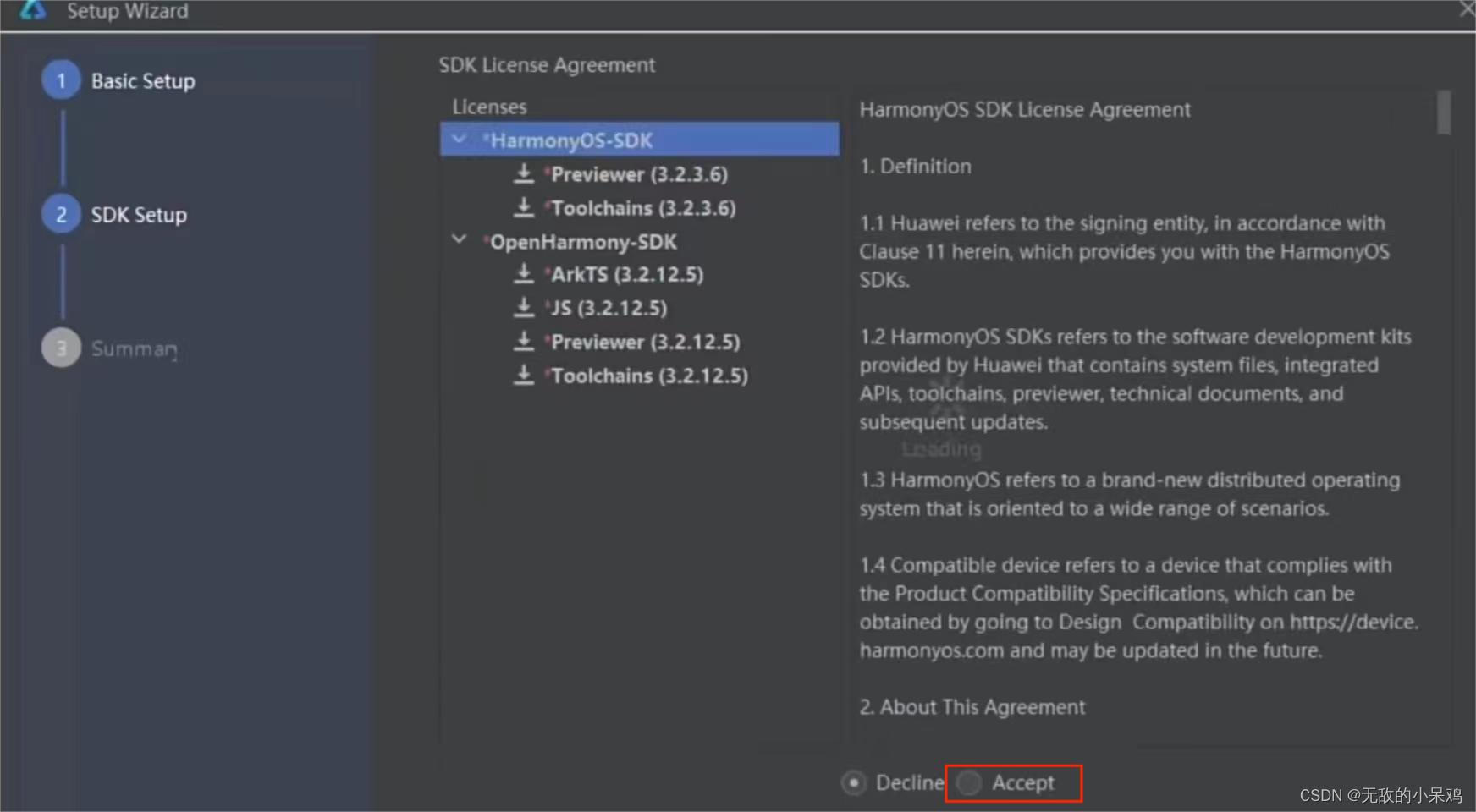Click the '2. About This Agreement' heading
1476x812 pixels.
(972, 707)
